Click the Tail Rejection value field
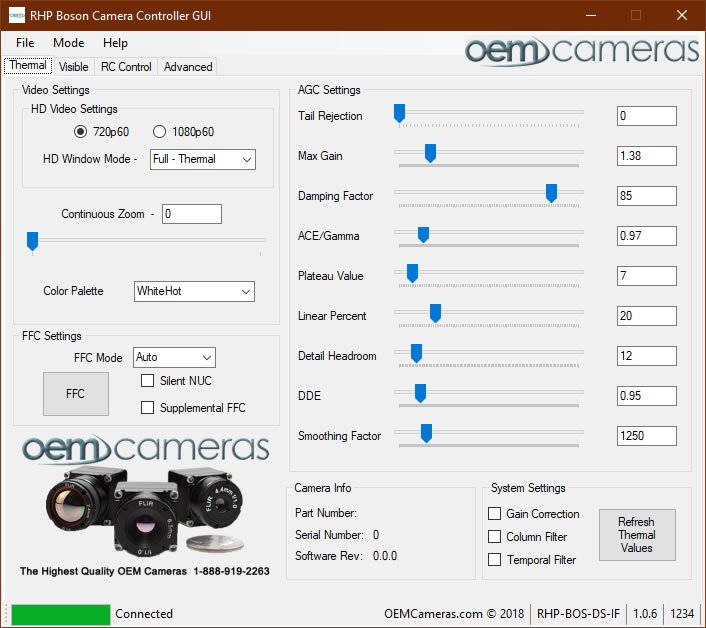The width and height of the screenshot is (706, 628). (647, 116)
